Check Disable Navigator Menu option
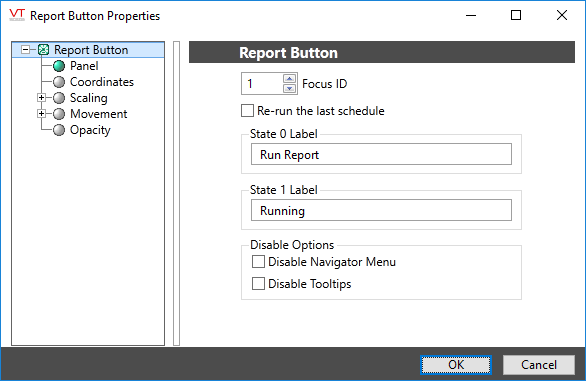 258,262
